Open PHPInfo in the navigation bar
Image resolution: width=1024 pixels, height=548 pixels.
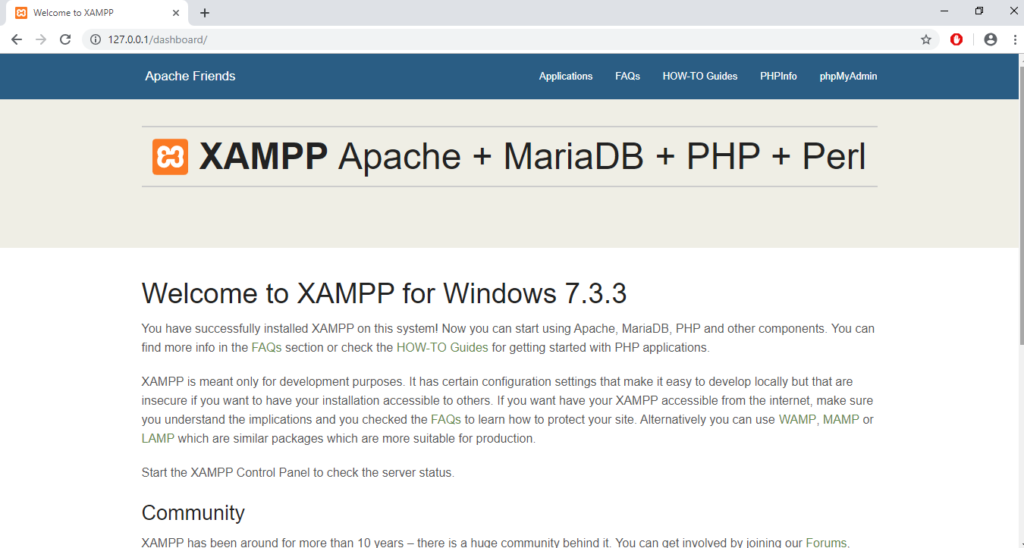pos(778,76)
